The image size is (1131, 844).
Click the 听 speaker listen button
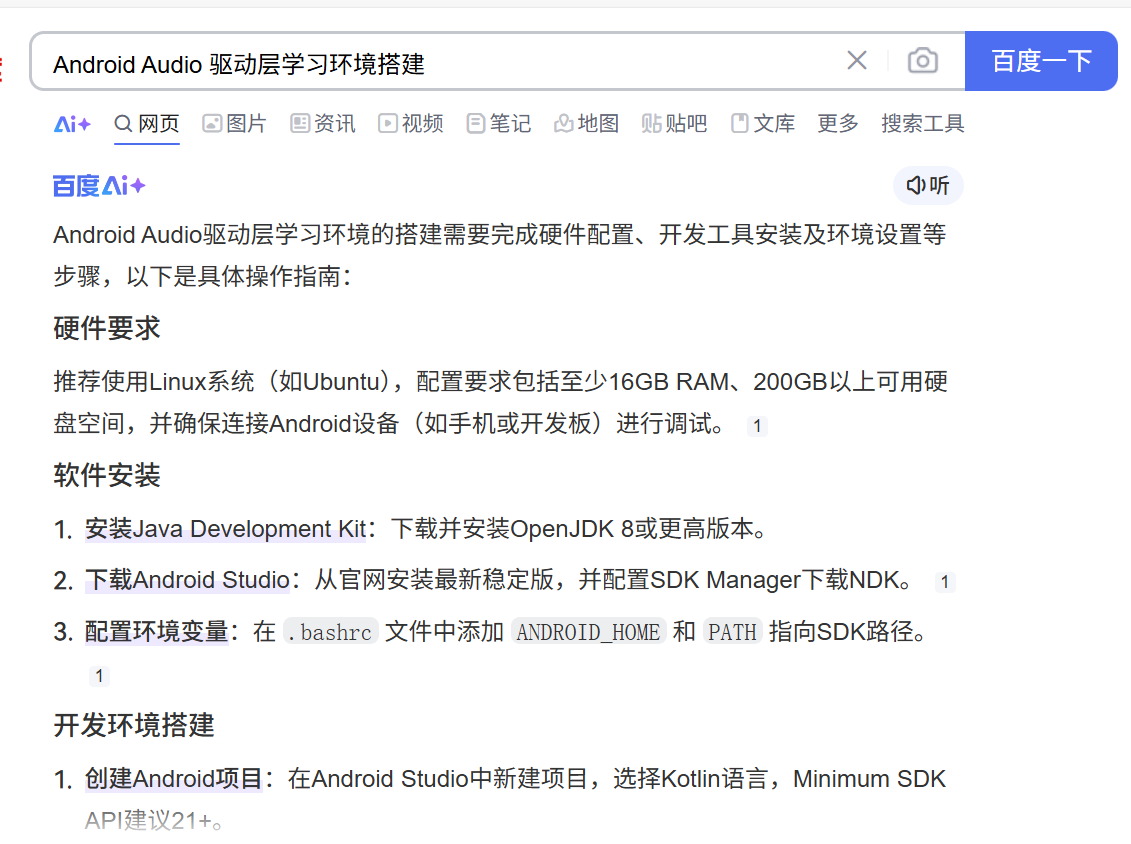point(928,186)
